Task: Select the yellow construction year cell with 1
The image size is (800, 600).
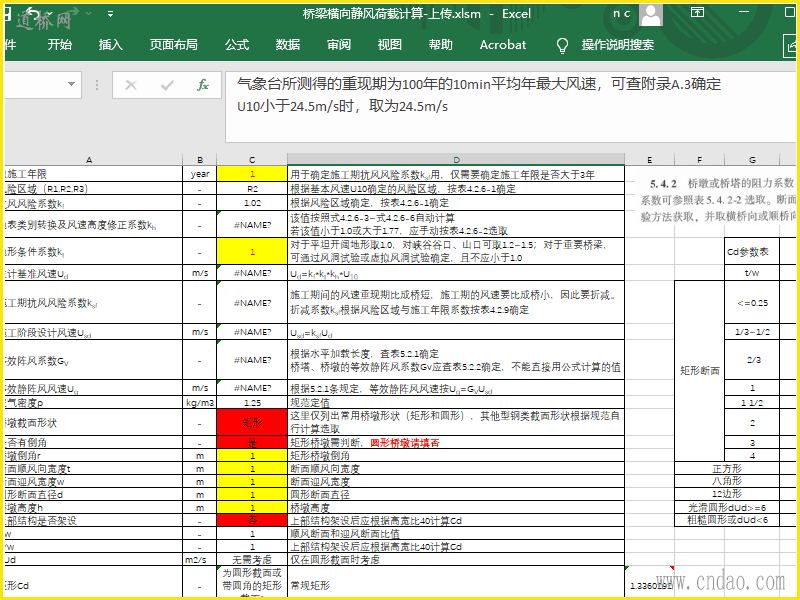Action: coord(252,174)
